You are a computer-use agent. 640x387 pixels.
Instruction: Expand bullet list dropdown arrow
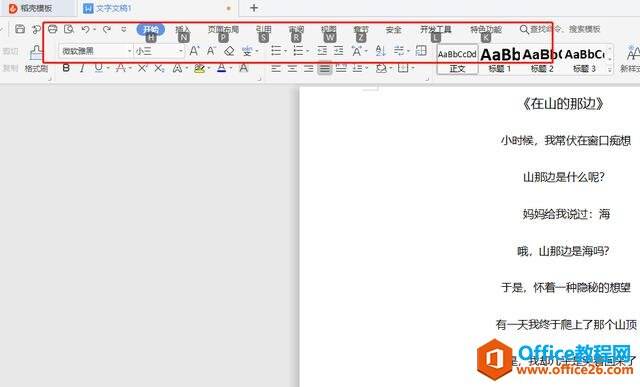285,51
